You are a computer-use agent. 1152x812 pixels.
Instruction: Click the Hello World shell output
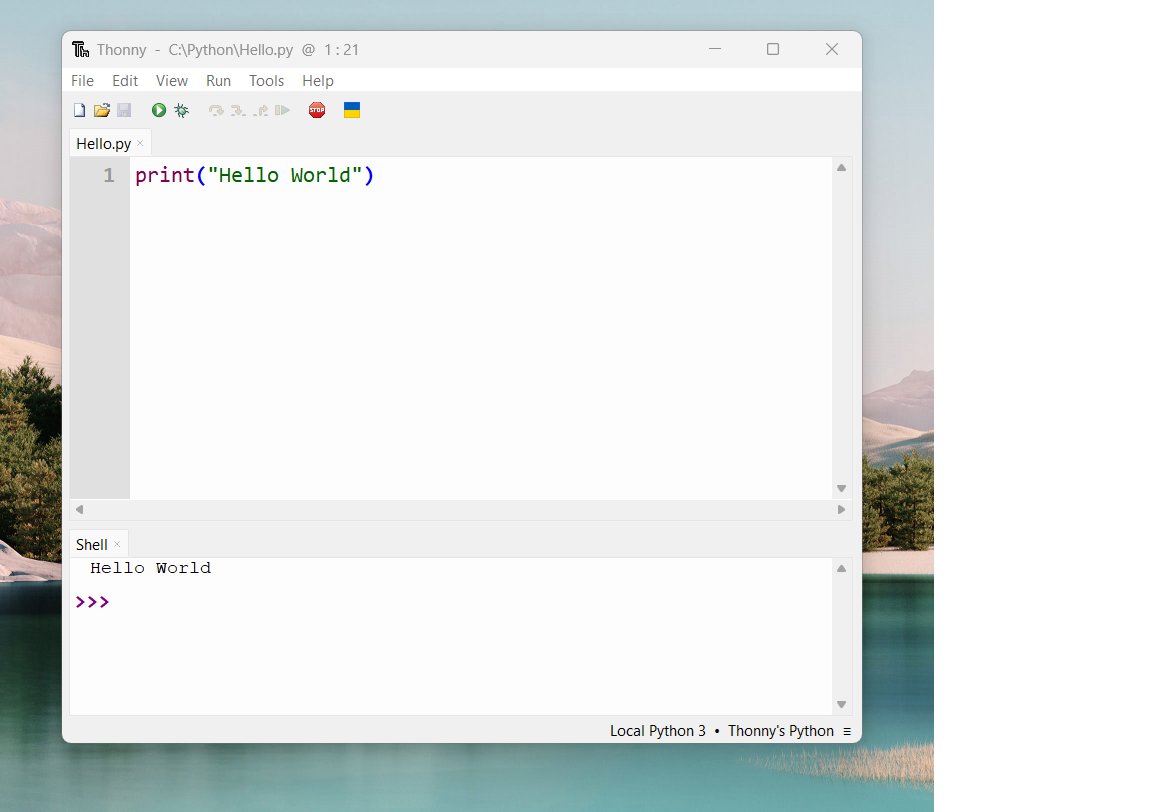point(151,568)
